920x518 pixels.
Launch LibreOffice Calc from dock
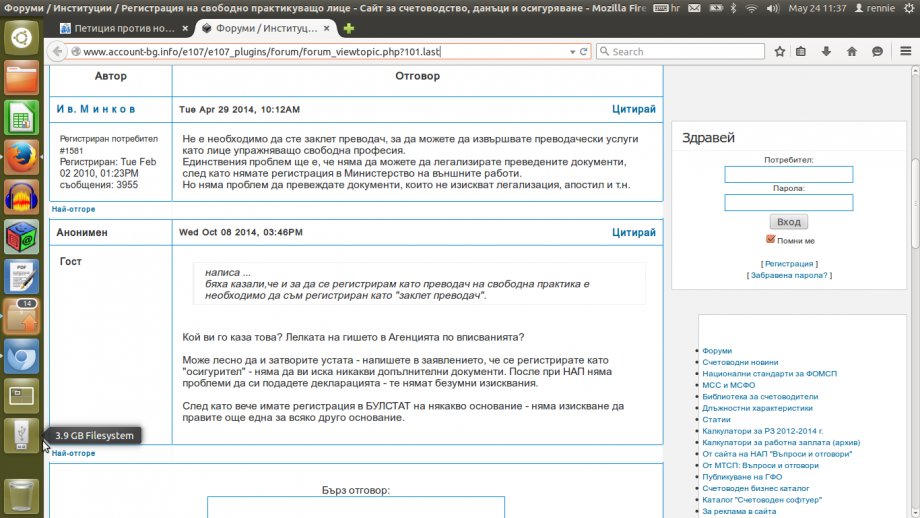point(22,117)
